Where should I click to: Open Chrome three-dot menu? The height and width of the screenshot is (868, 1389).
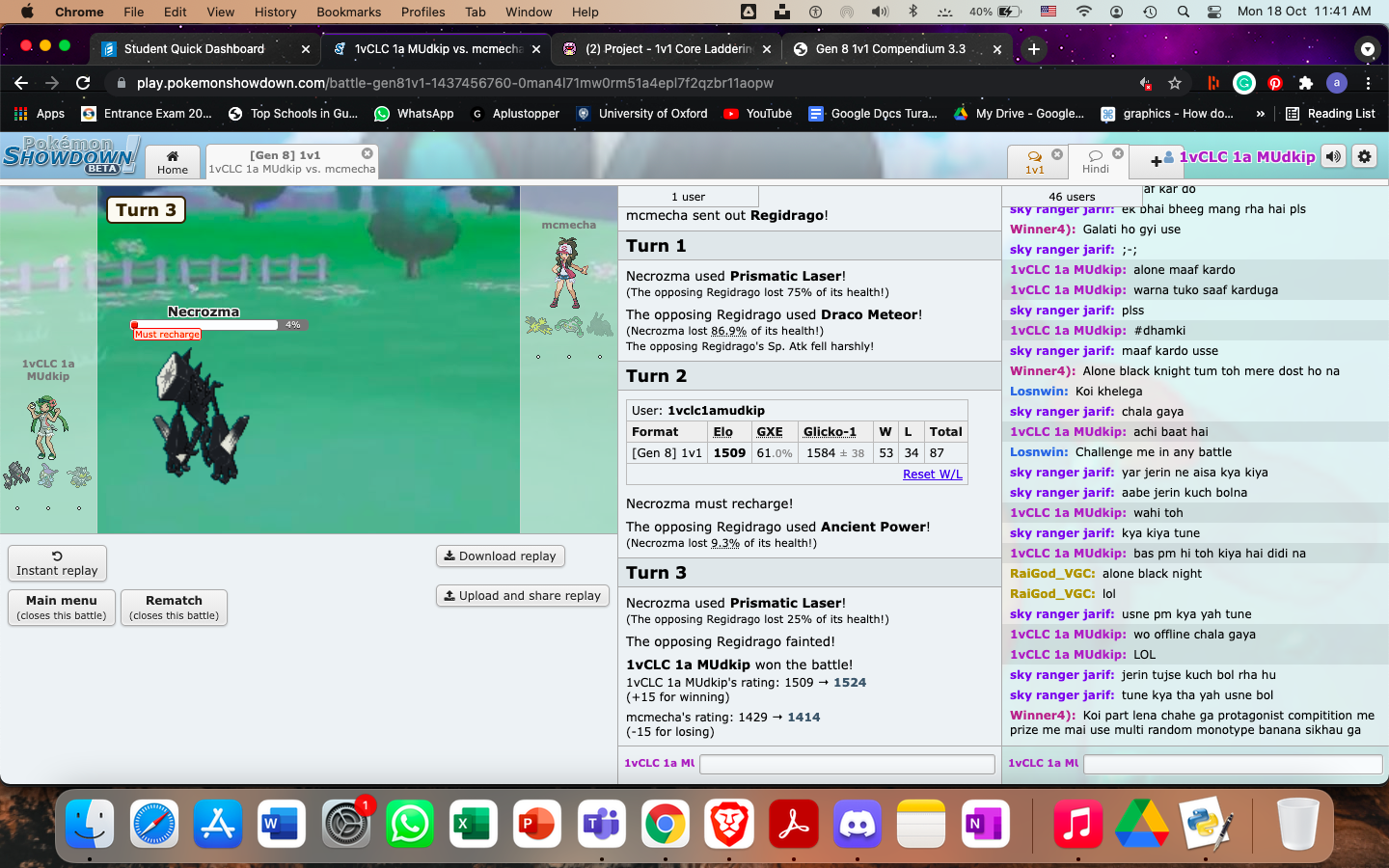1368,83
